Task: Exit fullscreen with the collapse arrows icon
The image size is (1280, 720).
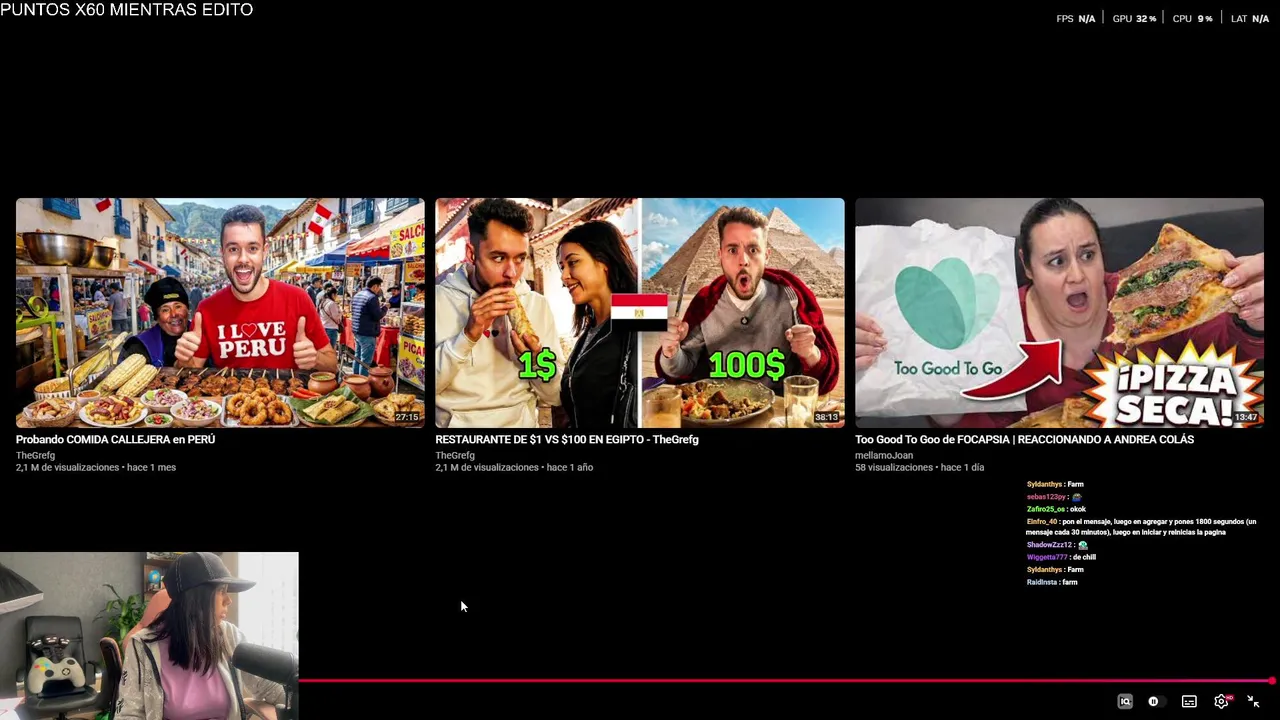Action: tap(1253, 702)
